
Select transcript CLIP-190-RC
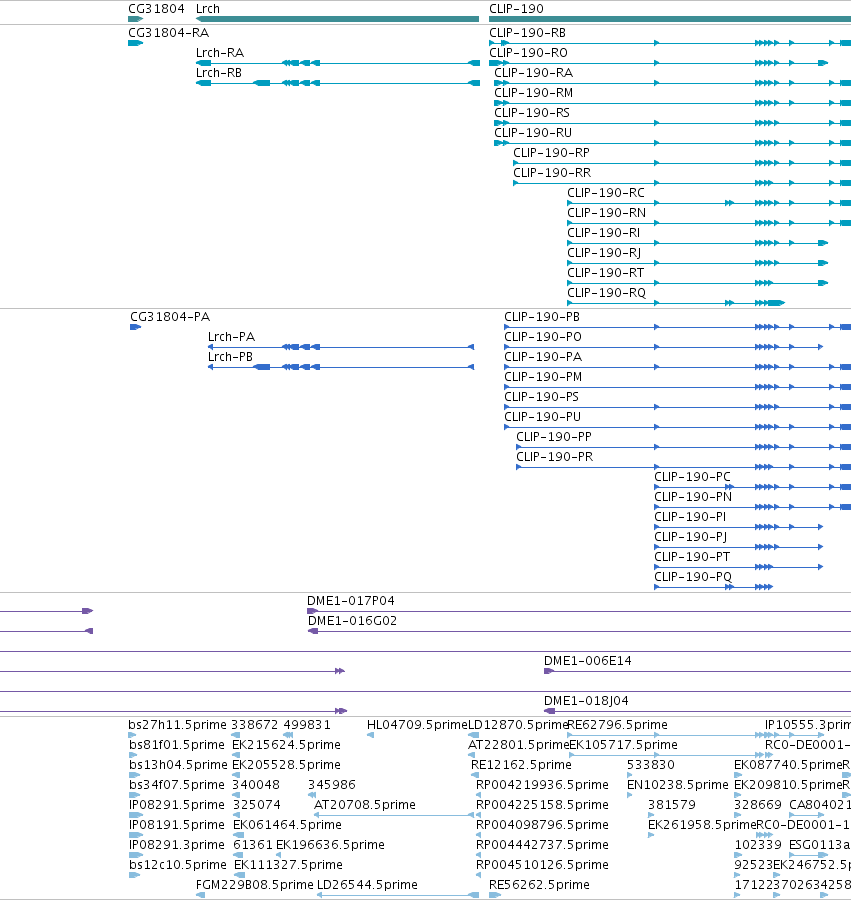[x=605, y=193]
